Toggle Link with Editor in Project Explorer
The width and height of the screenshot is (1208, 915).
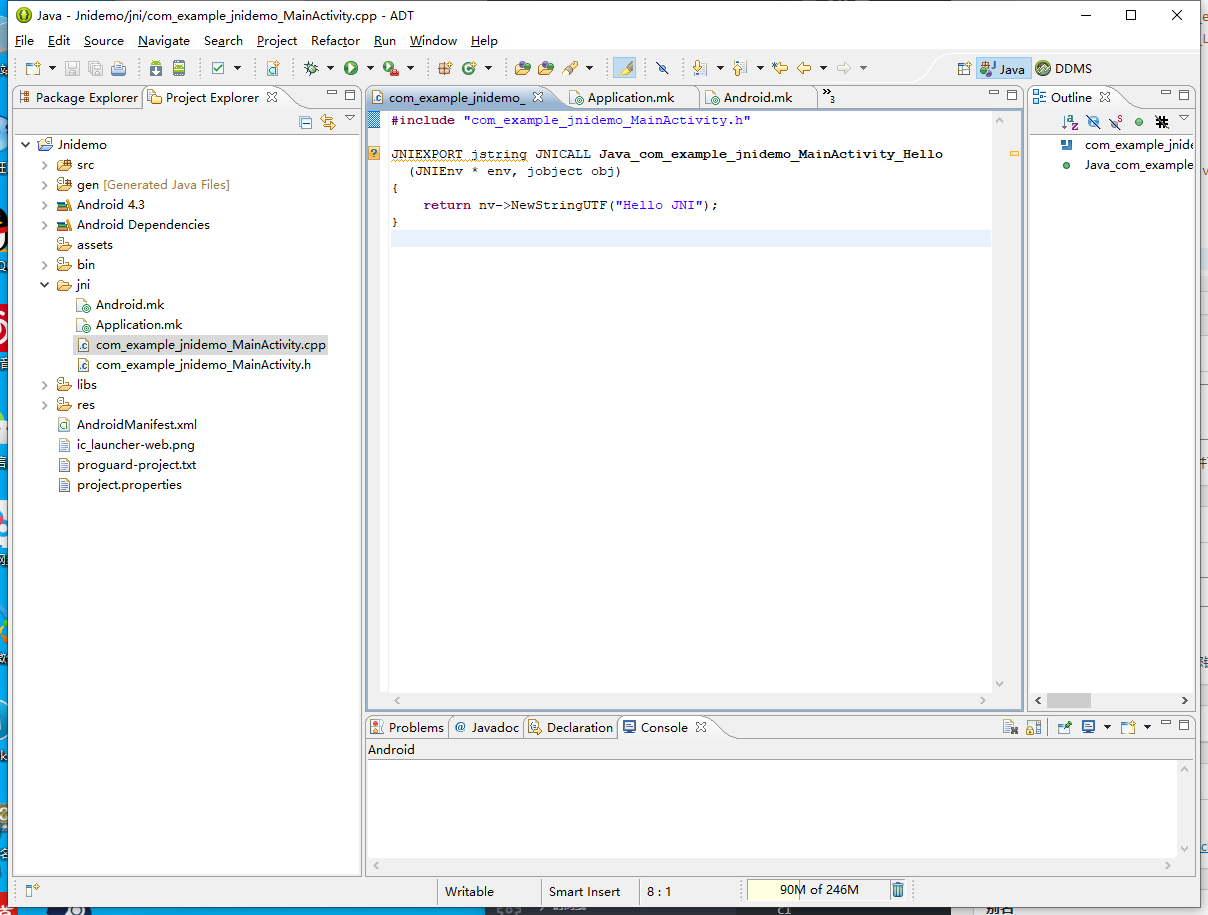click(x=327, y=122)
